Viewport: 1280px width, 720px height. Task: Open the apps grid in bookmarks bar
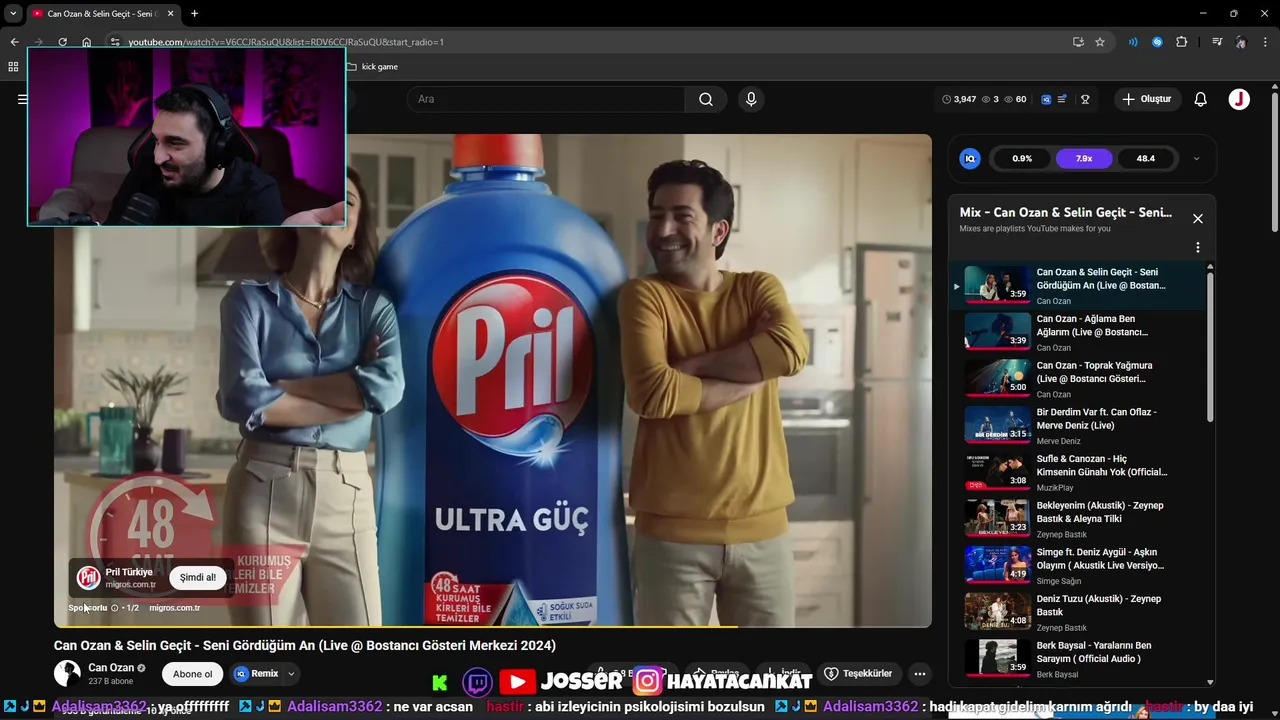[13, 67]
